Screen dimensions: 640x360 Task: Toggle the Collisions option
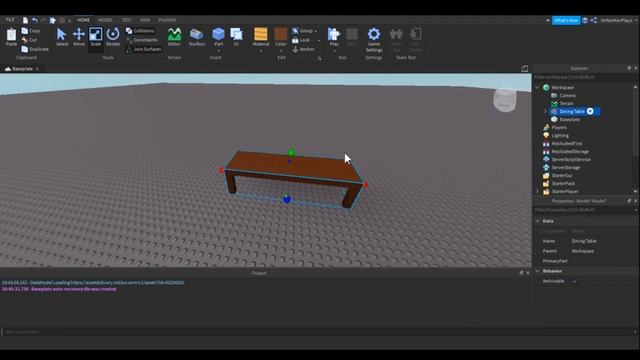coord(140,31)
